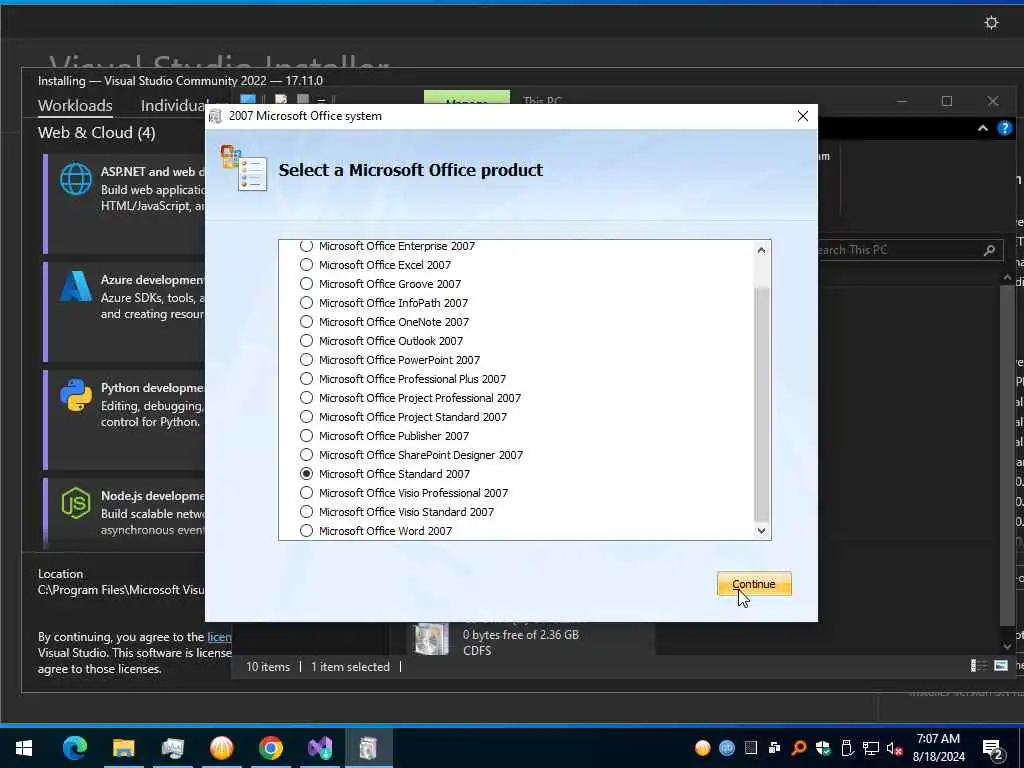Click the product list scrollbar thumb
Screen dimensions: 1024x768
pyautogui.click(x=761, y=405)
